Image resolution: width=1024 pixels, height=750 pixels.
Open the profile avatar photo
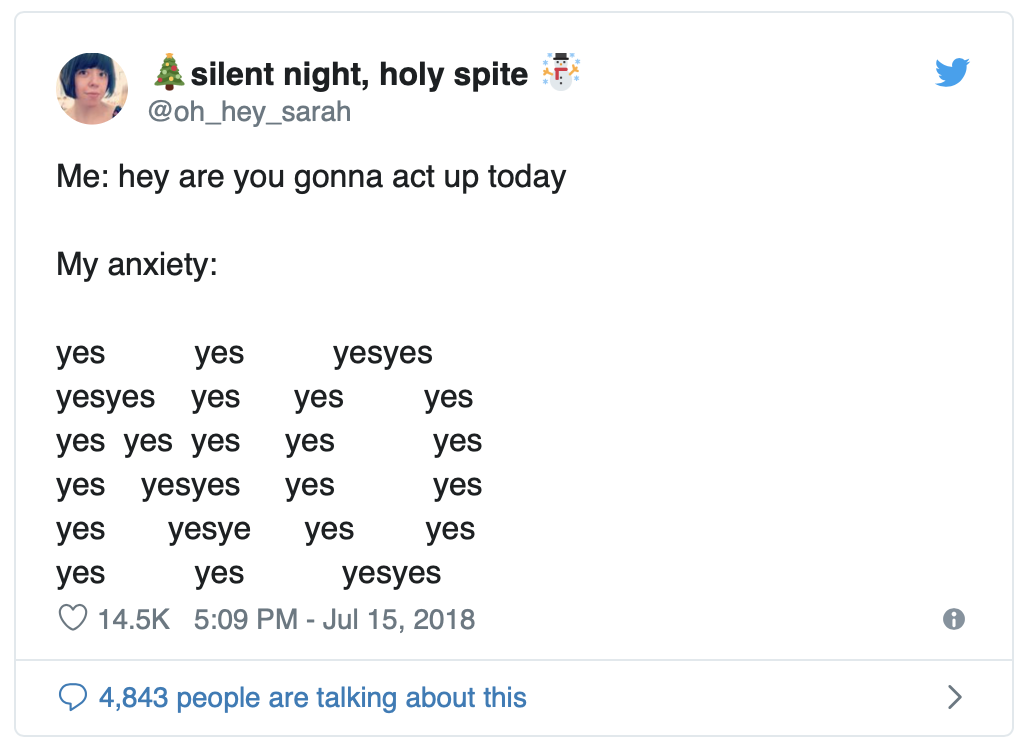pos(92,89)
